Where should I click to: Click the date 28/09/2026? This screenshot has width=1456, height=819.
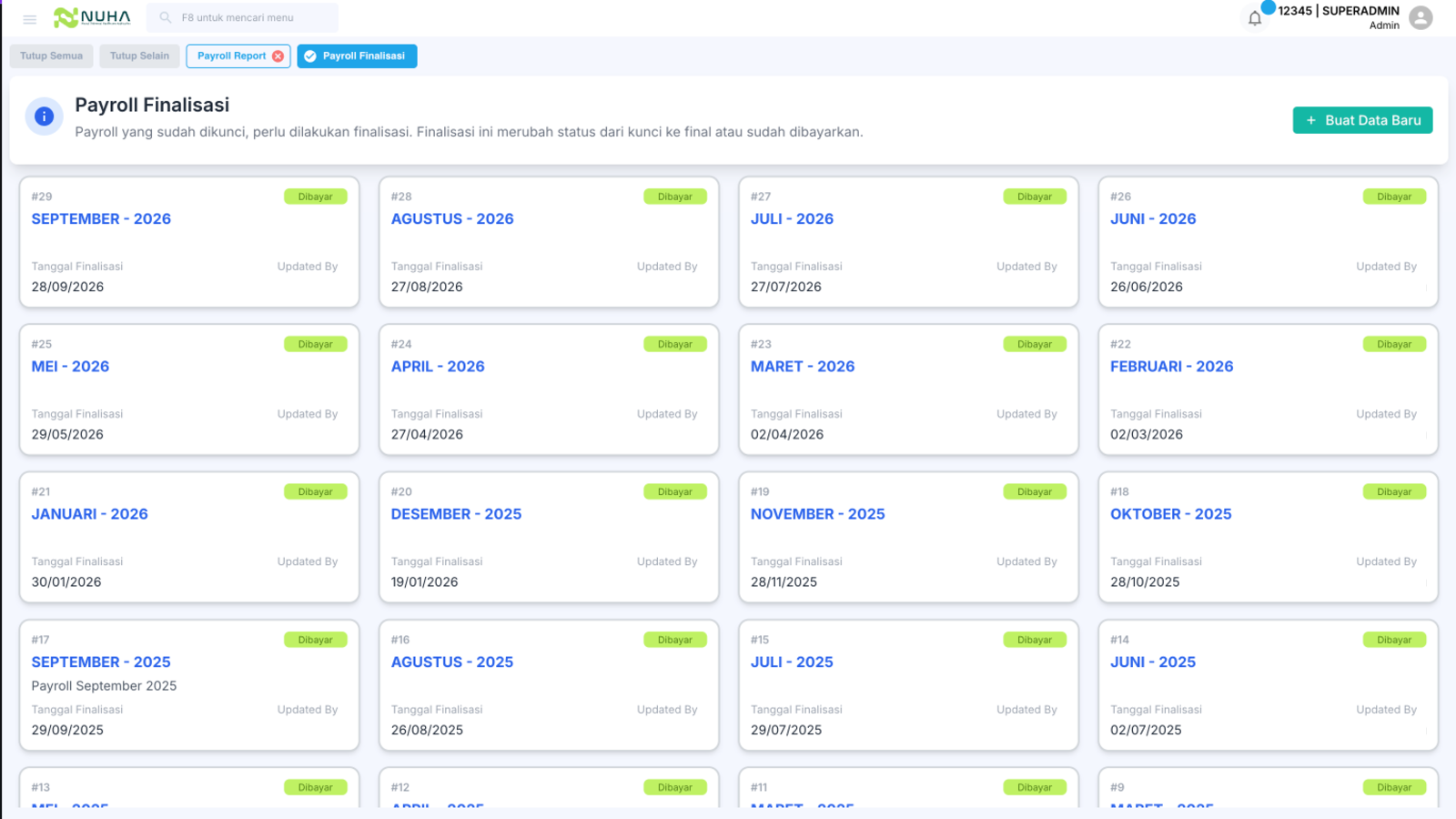(x=67, y=287)
